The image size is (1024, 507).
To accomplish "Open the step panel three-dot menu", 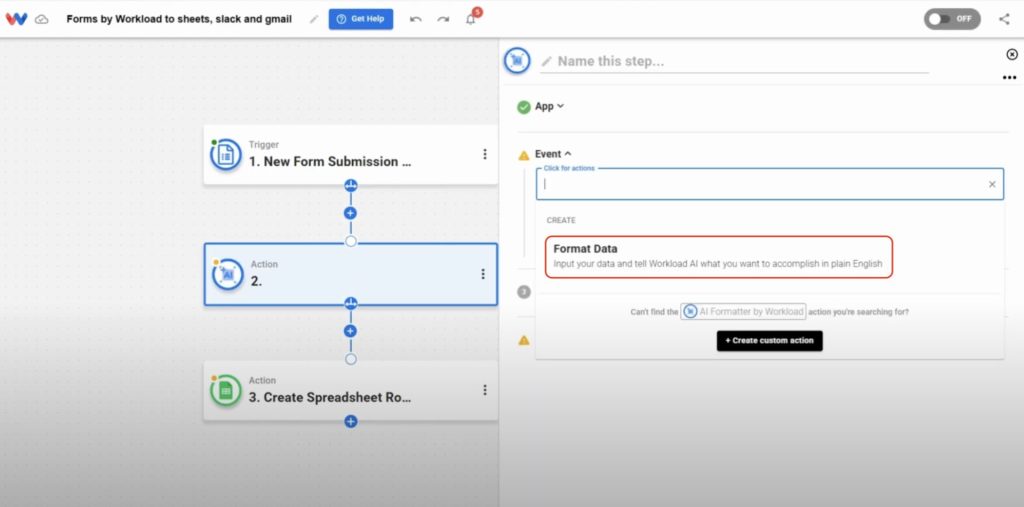I will [x=1009, y=78].
